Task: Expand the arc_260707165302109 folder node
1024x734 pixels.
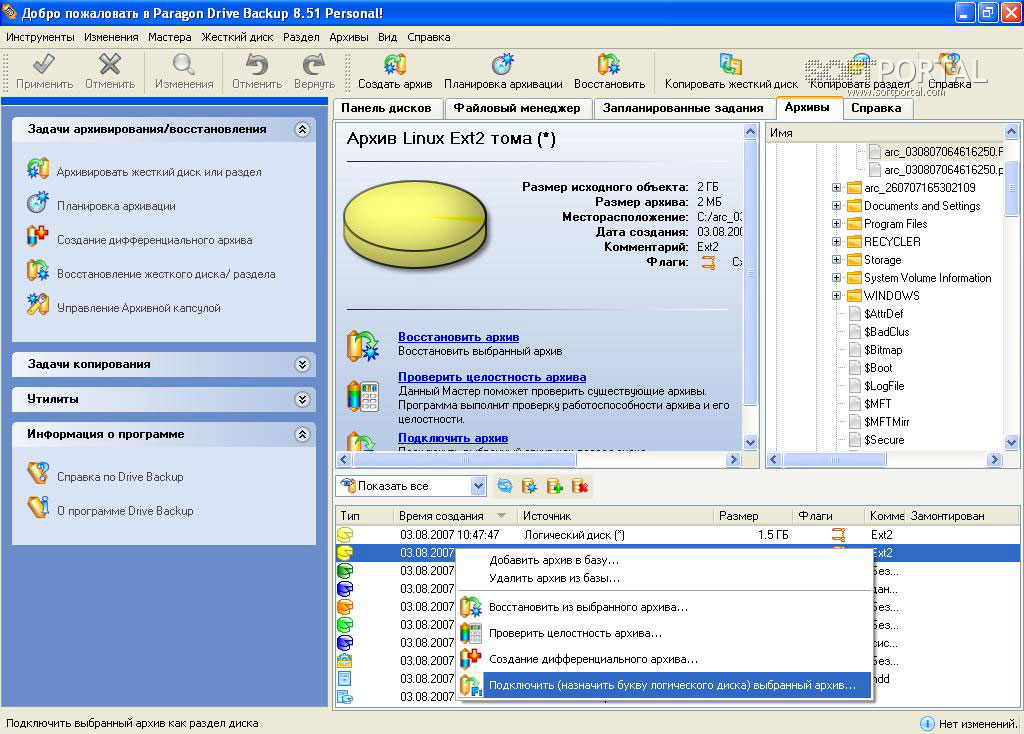Action: click(837, 187)
